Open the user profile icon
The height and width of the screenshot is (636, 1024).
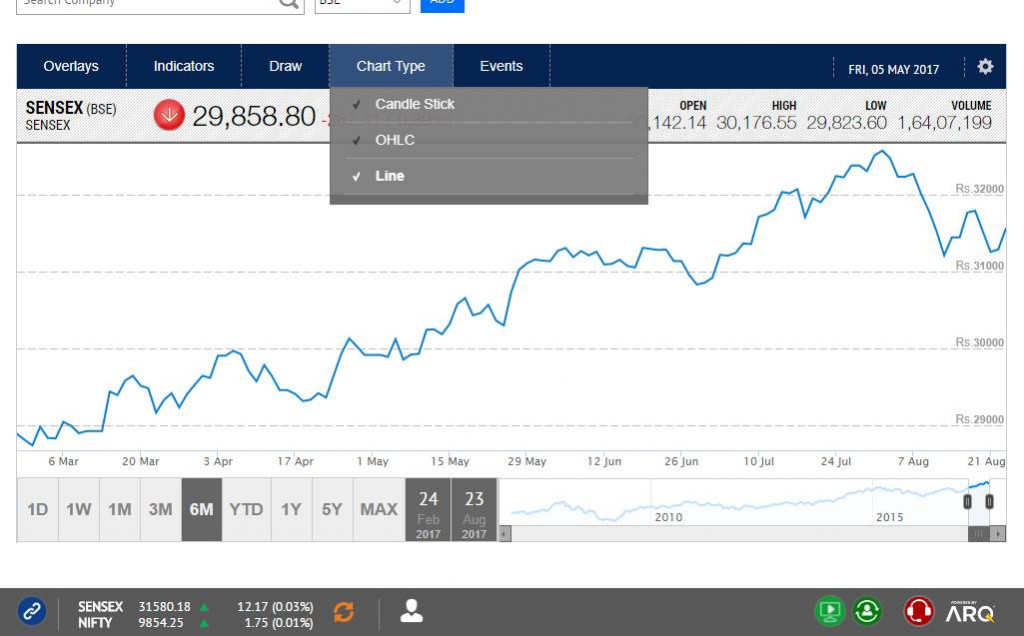(x=411, y=611)
